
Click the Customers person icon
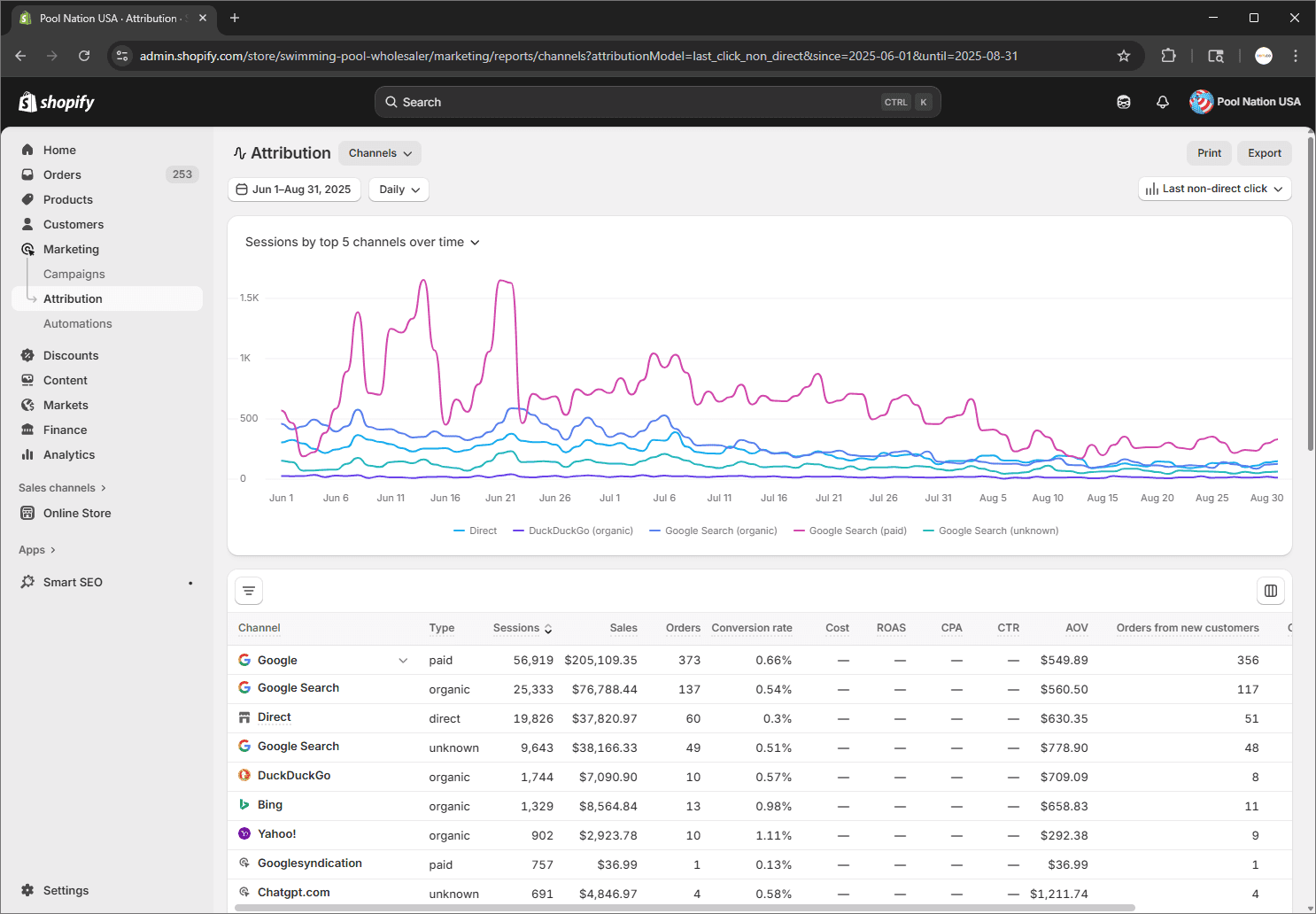(x=27, y=224)
